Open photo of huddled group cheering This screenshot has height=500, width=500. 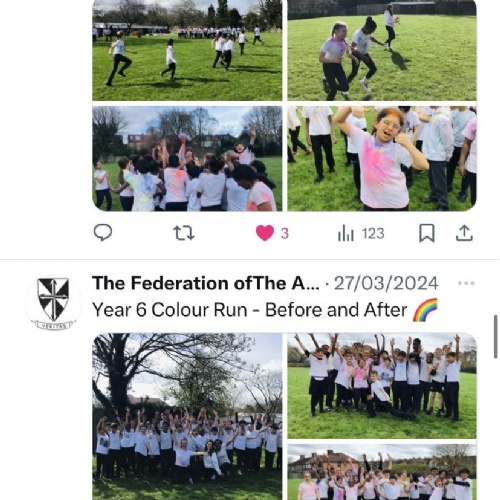tap(187, 159)
